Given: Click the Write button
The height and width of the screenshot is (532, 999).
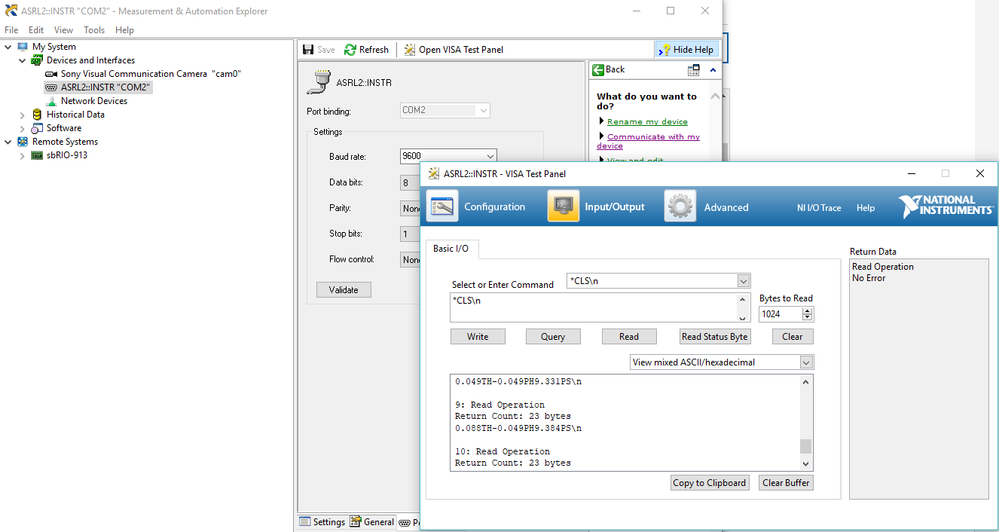Looking at the screenshot, I should coord(478,336).
